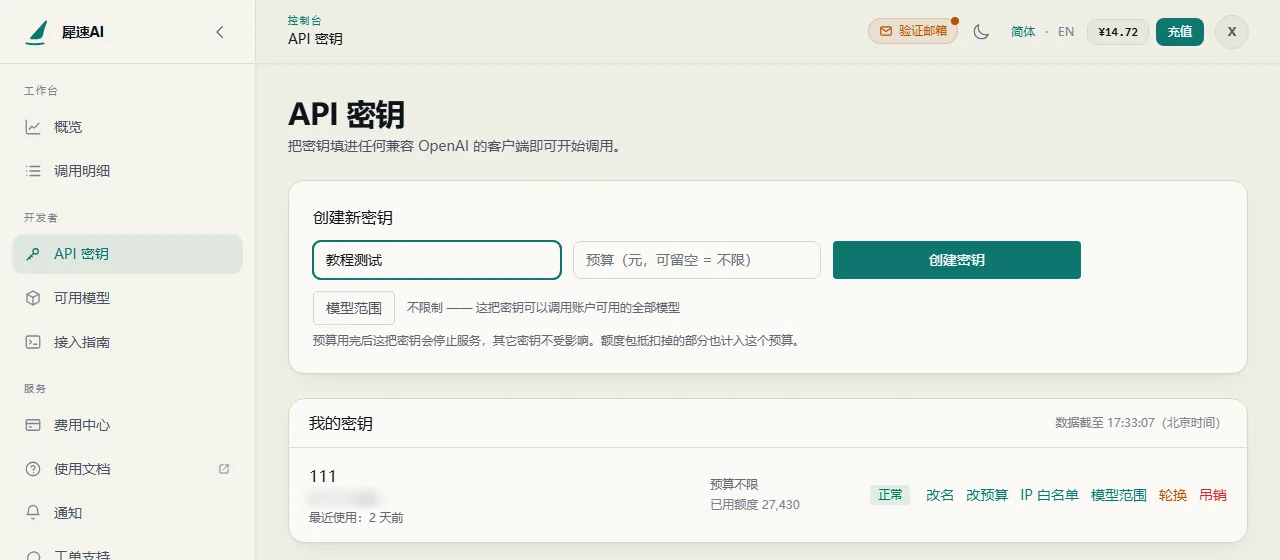Go to 概览 menu item
Viewport: 1280px width, 560px height.
click(x=127, y=127)
